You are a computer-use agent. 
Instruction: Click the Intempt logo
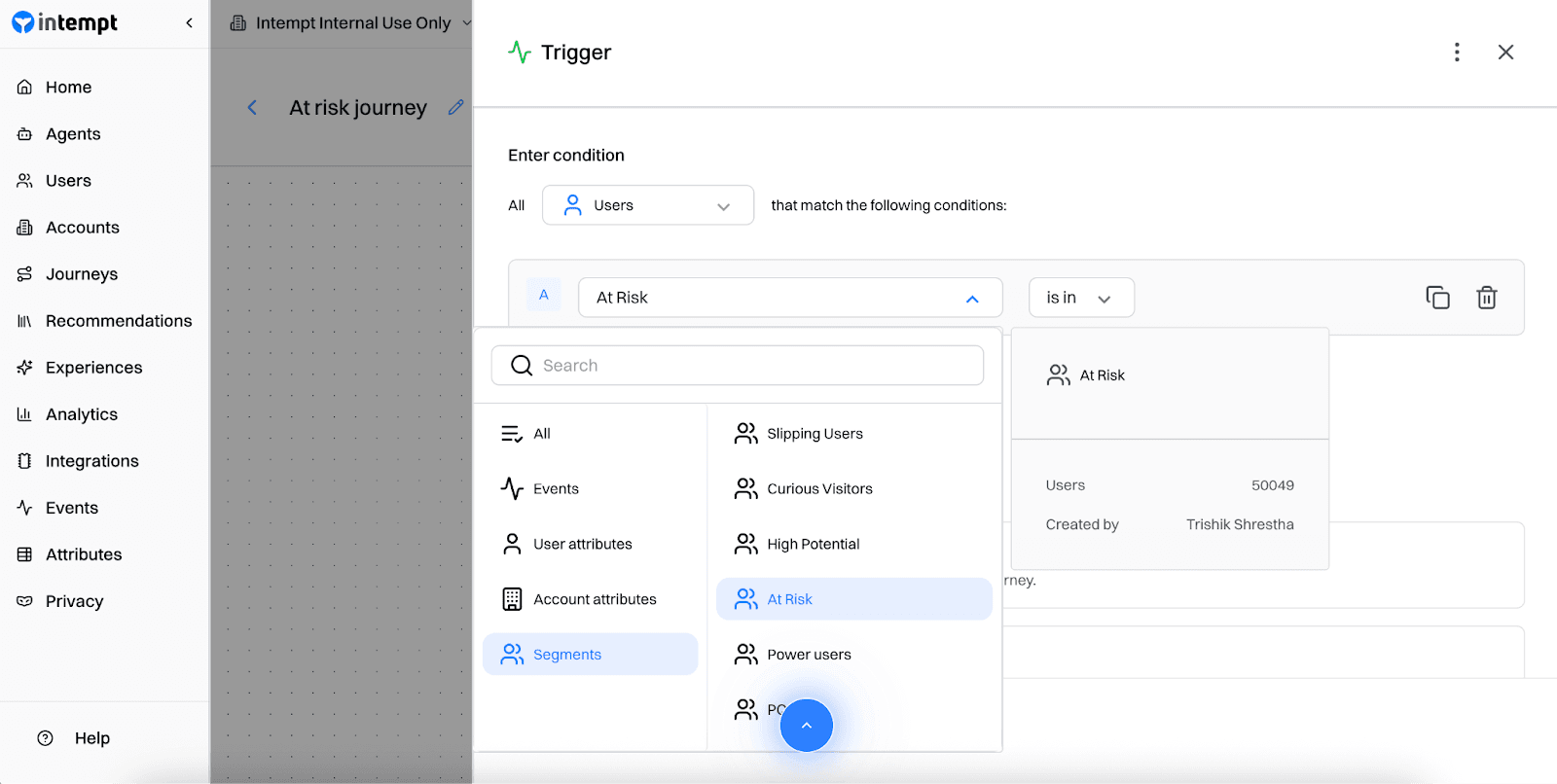(x=65, y=23)
